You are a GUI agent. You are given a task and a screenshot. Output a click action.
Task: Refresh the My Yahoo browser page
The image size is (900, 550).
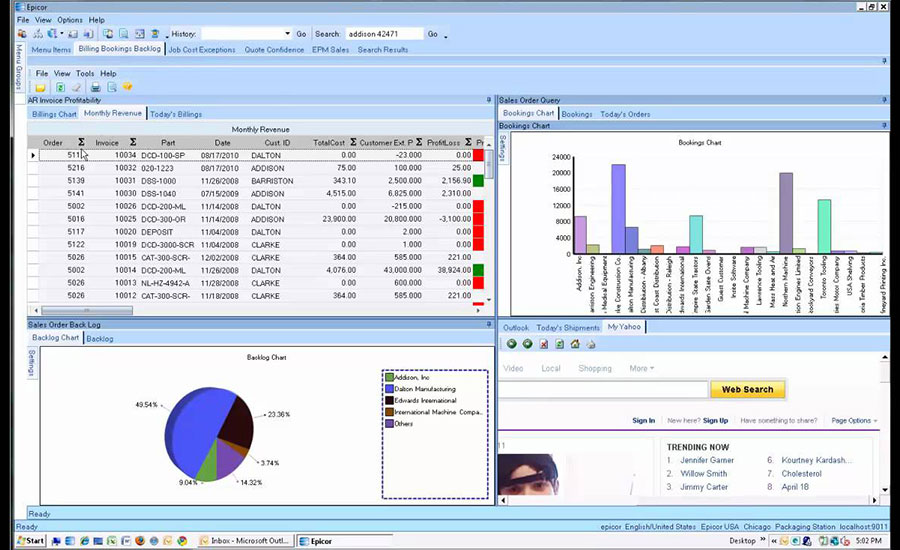tap(559, 344)
